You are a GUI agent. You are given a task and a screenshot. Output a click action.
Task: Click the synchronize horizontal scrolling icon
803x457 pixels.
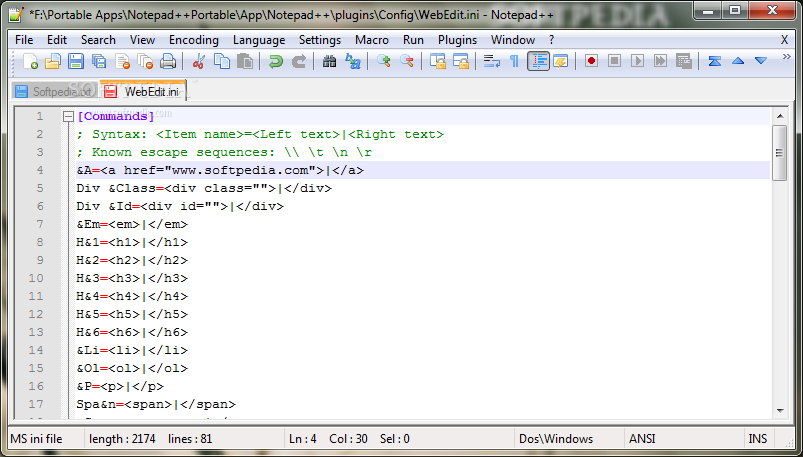click(461, 61)
